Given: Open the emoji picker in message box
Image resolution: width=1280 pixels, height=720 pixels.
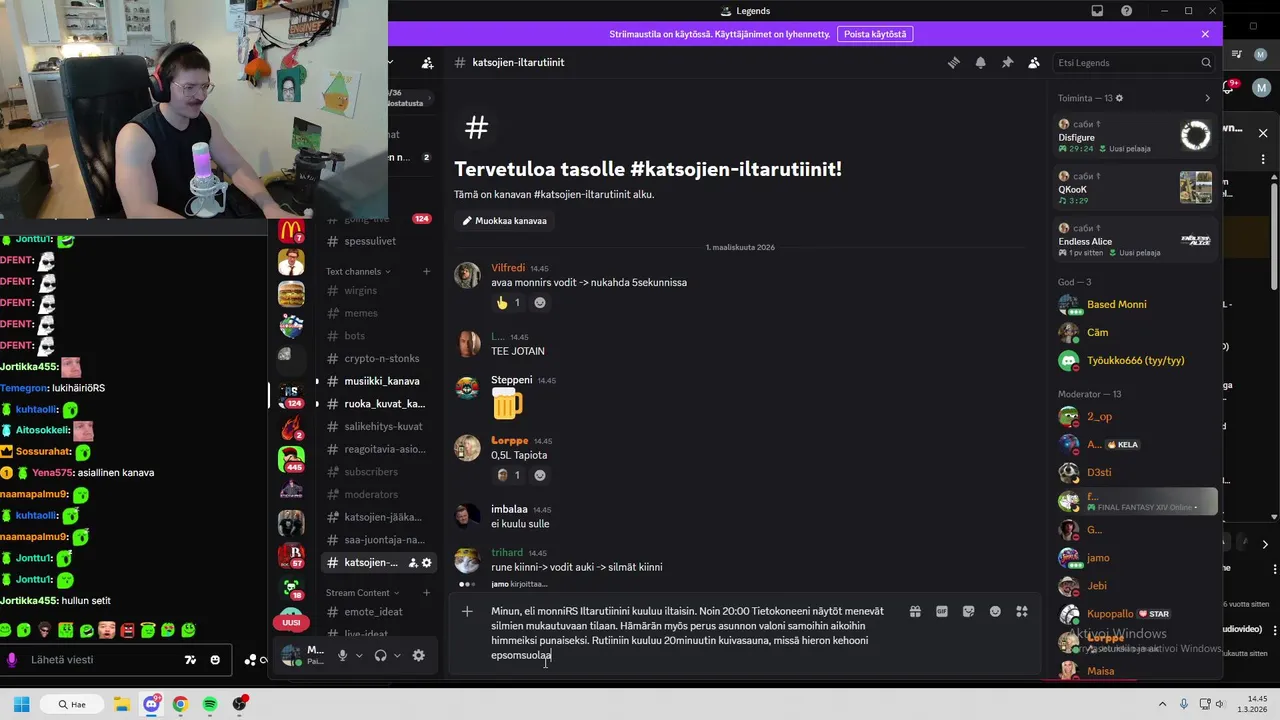Looking at the screenshot, I should click(995, 612).
